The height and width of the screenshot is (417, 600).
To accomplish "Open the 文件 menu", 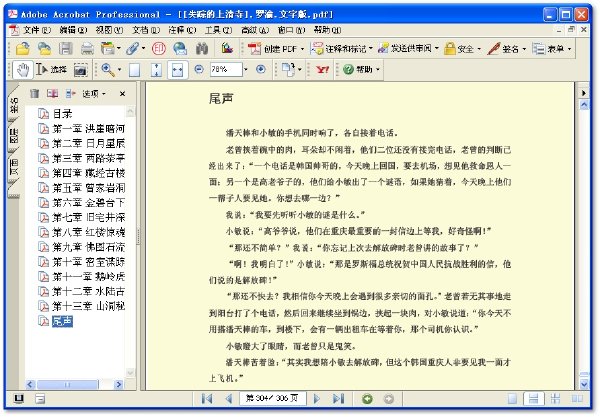I will pos(36,30).
